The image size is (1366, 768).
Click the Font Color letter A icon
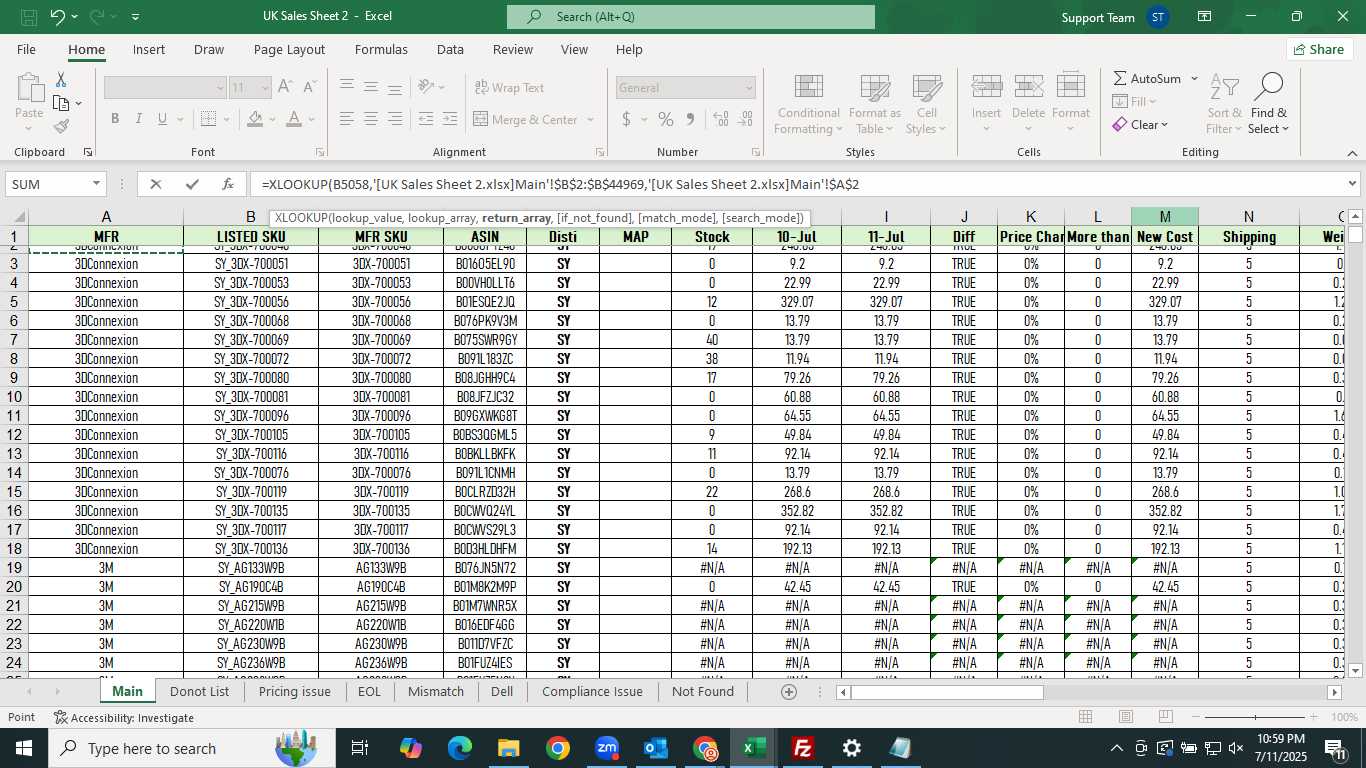294,119
